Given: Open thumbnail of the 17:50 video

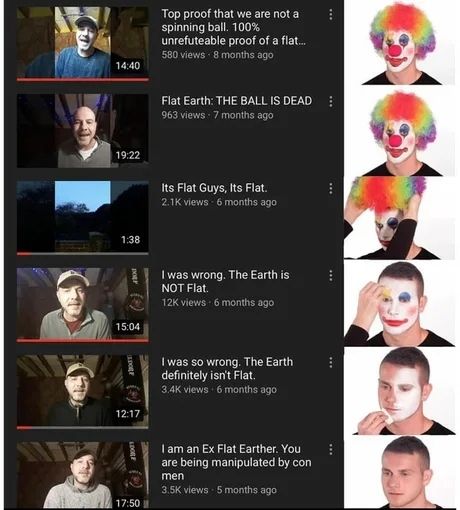Looking at the screenshot, I should 83,475.
